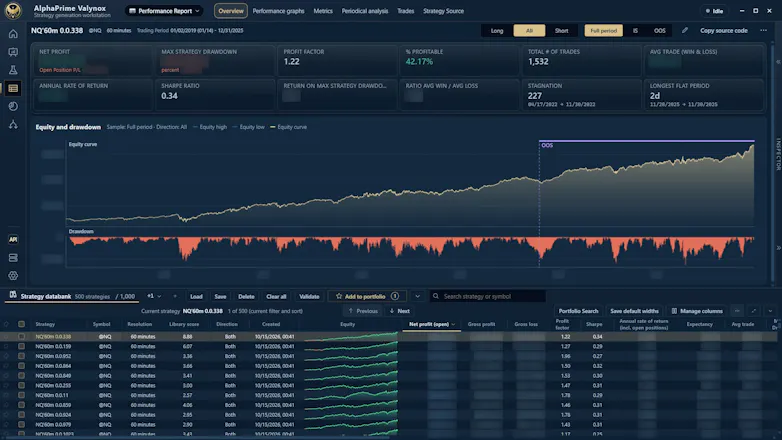The height and width of the screenshot is (440, 782).
Task: Click the down arrow on Next button
Action: click(x=391, y=311)
